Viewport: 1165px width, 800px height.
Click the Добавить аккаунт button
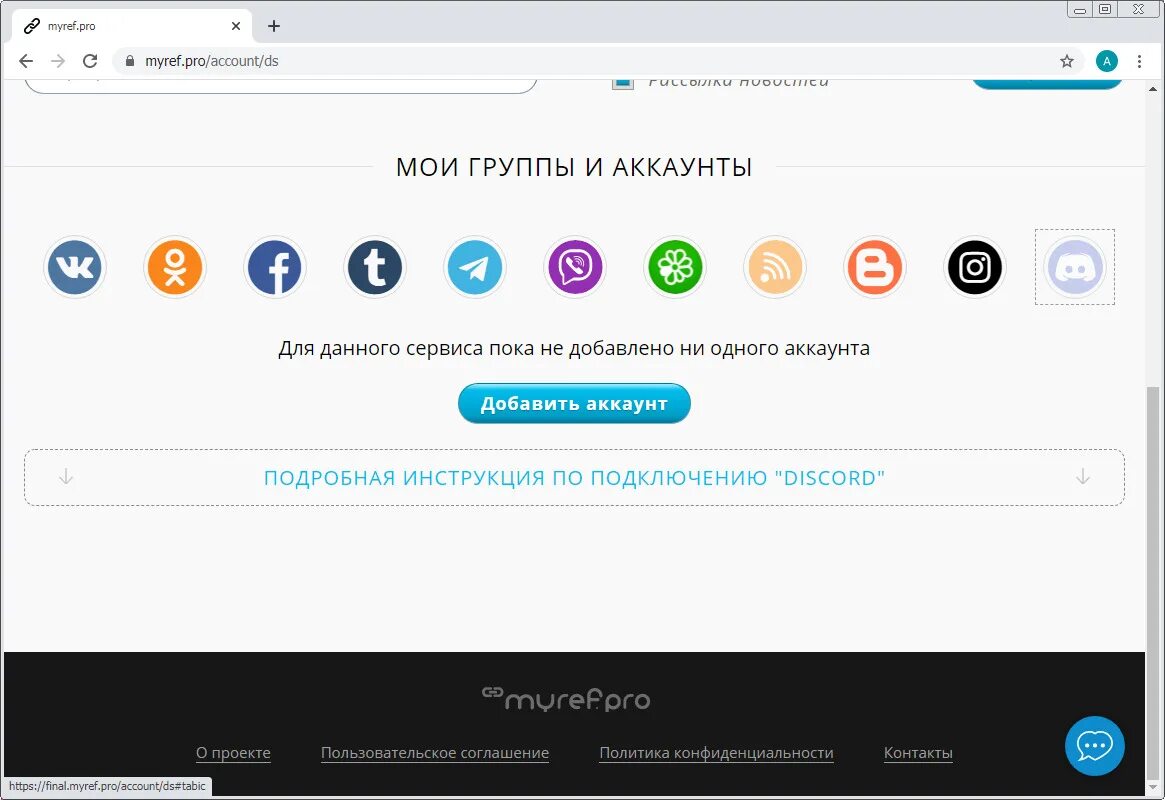point(574,403)
